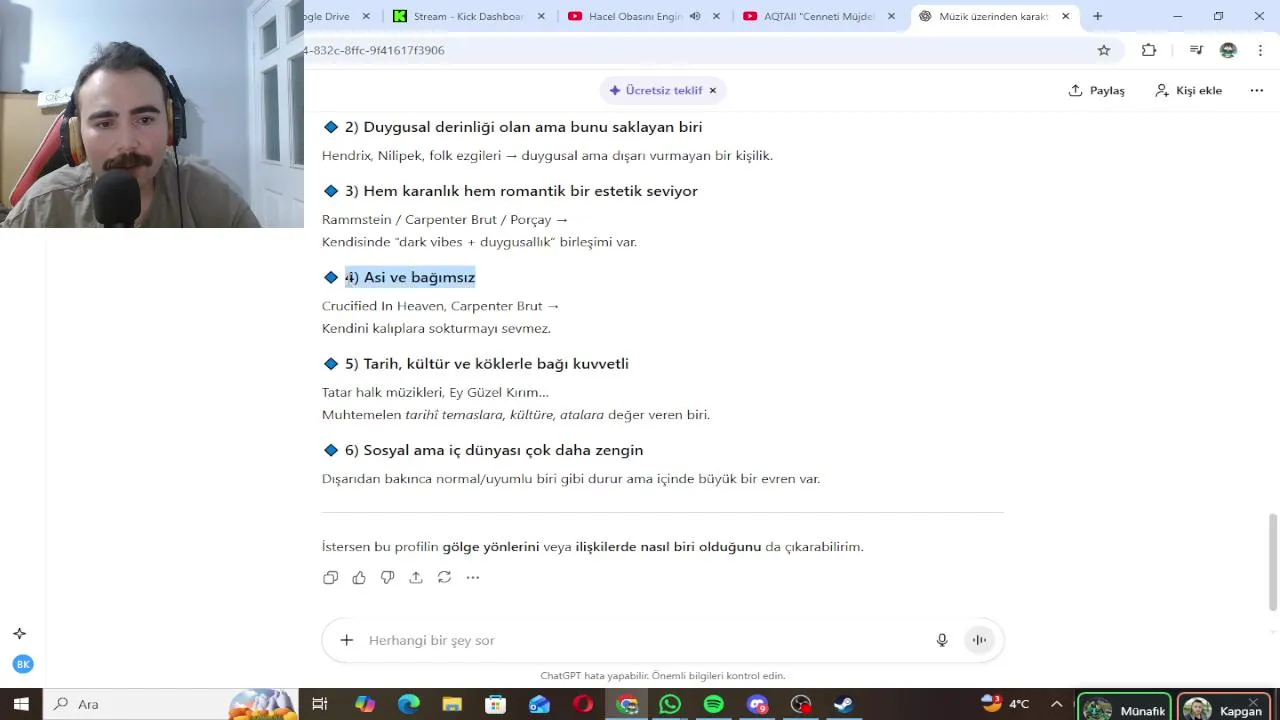Screen dimensions: 1280x720
Task: Open conversation options ellipsis
Action: (x=1257, y=90)
